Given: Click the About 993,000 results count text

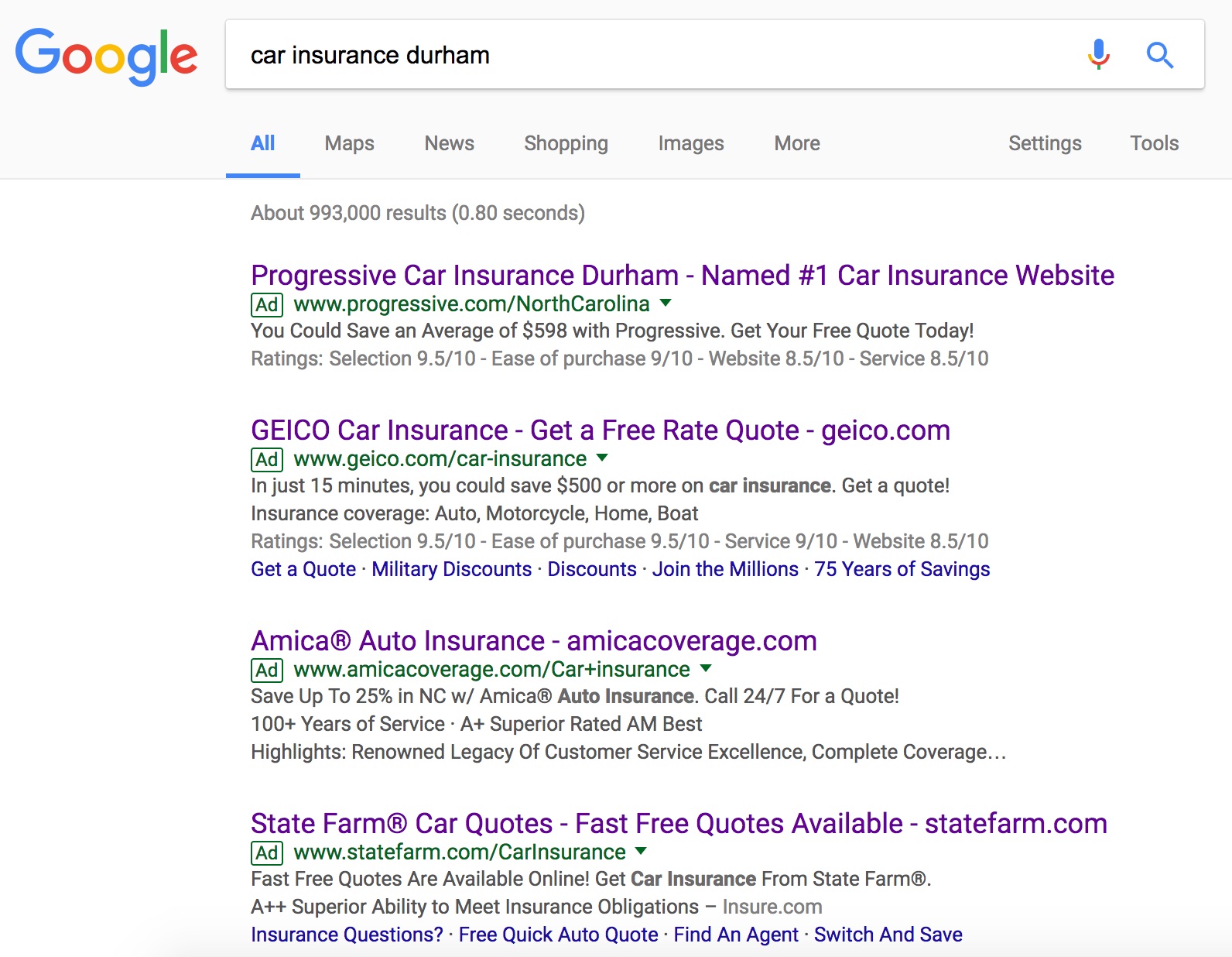Looking at the screenshot, I should 418,213.
